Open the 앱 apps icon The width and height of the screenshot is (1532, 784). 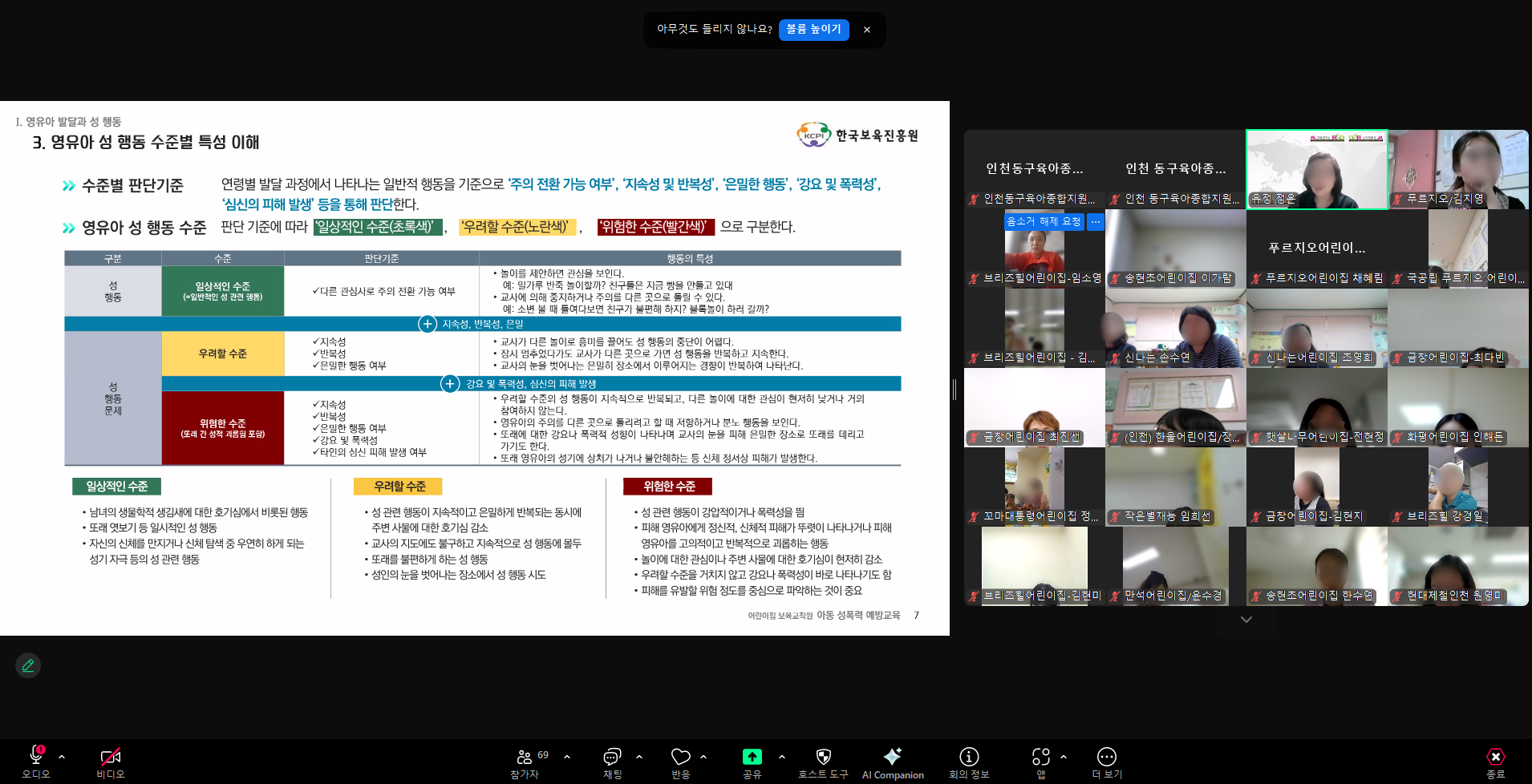pyautogui.click(x=1040, y=758)
